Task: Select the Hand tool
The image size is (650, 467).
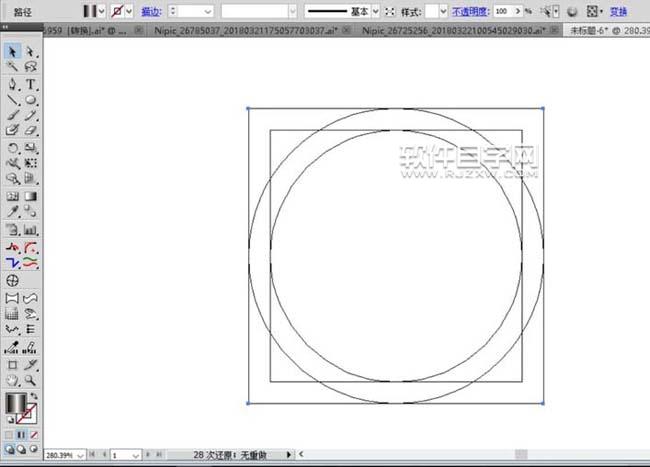Action: tap(12, 380)
